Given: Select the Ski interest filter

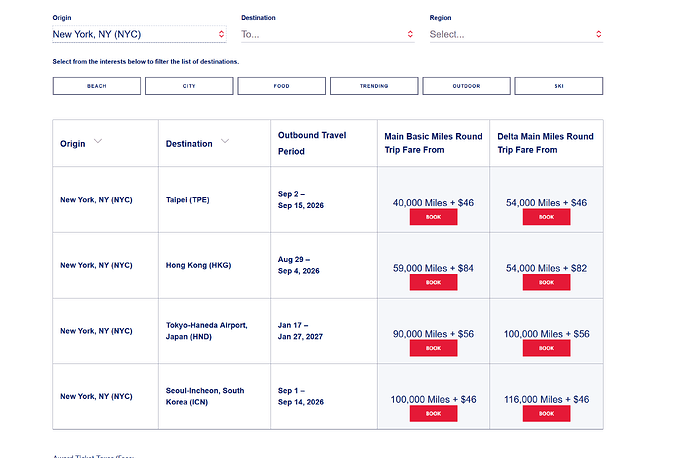Looking at the screenshot, I should pyautogui.click(x=559, y=86).
